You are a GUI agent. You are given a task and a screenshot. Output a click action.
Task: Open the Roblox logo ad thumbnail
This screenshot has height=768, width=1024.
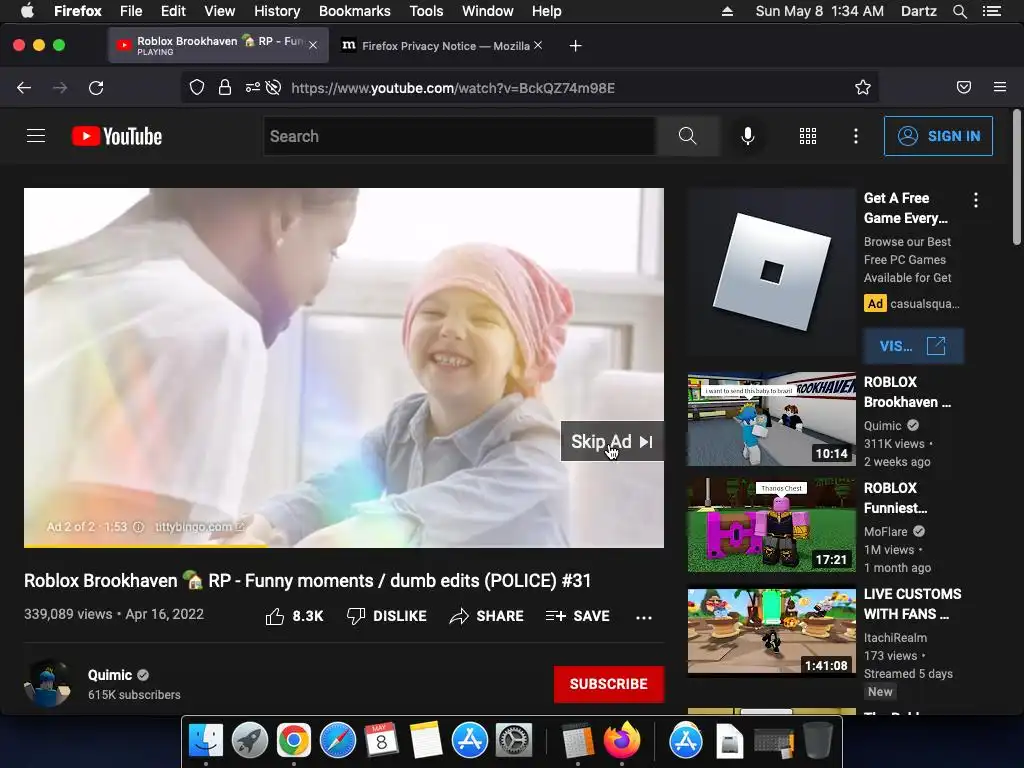(771, 271)
